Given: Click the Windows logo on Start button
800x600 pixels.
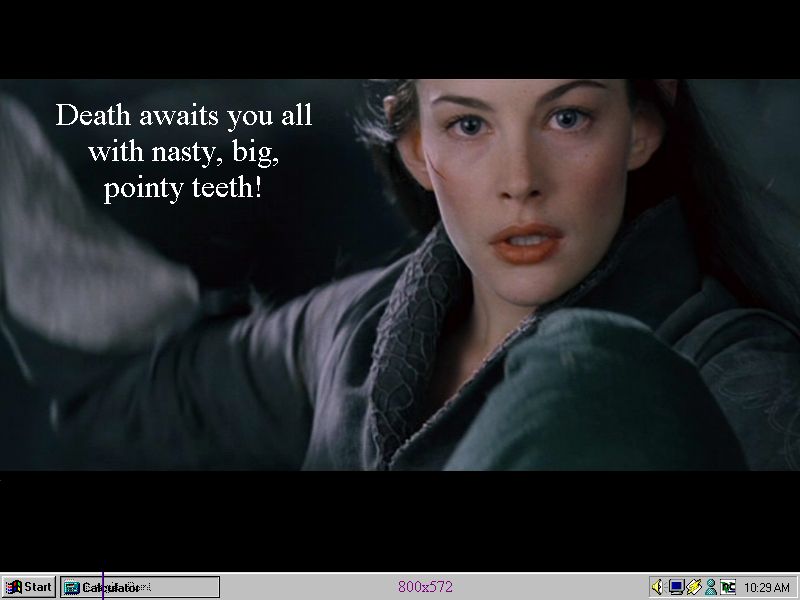Looking at the screenshot, I should pyautogui.click(x=13, y=587).
